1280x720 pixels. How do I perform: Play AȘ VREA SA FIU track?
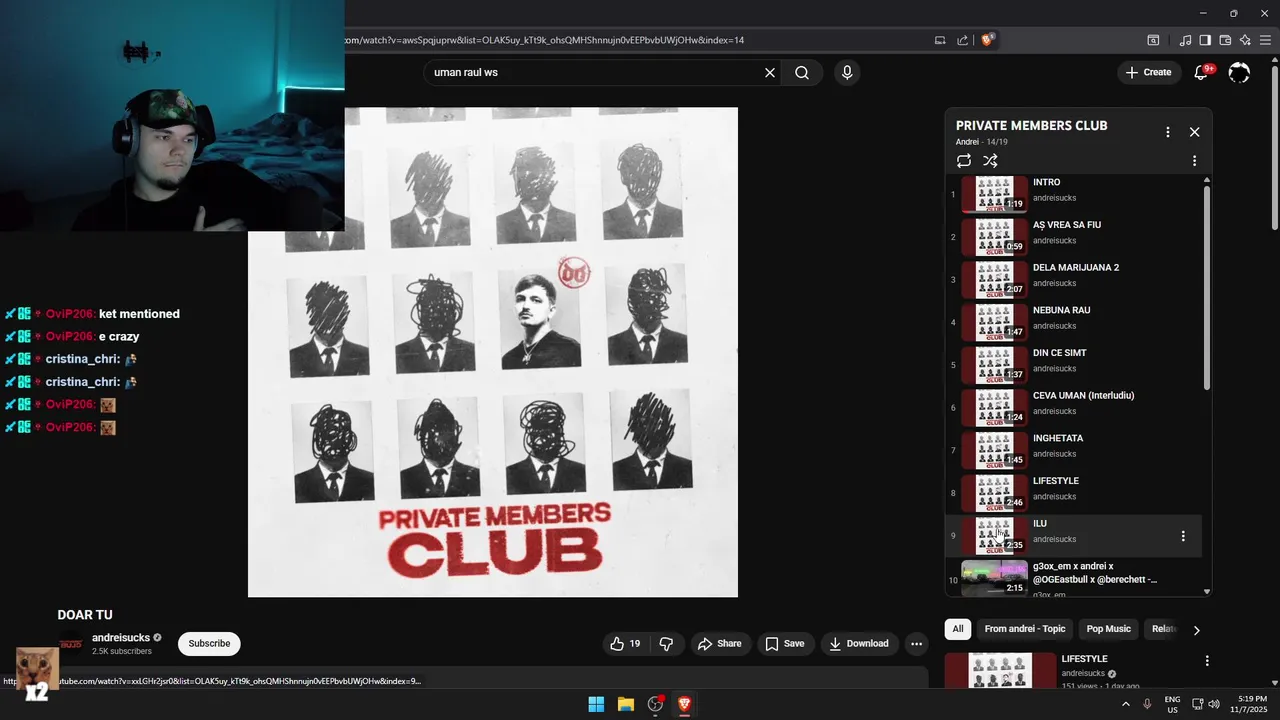click(1074, 237)
